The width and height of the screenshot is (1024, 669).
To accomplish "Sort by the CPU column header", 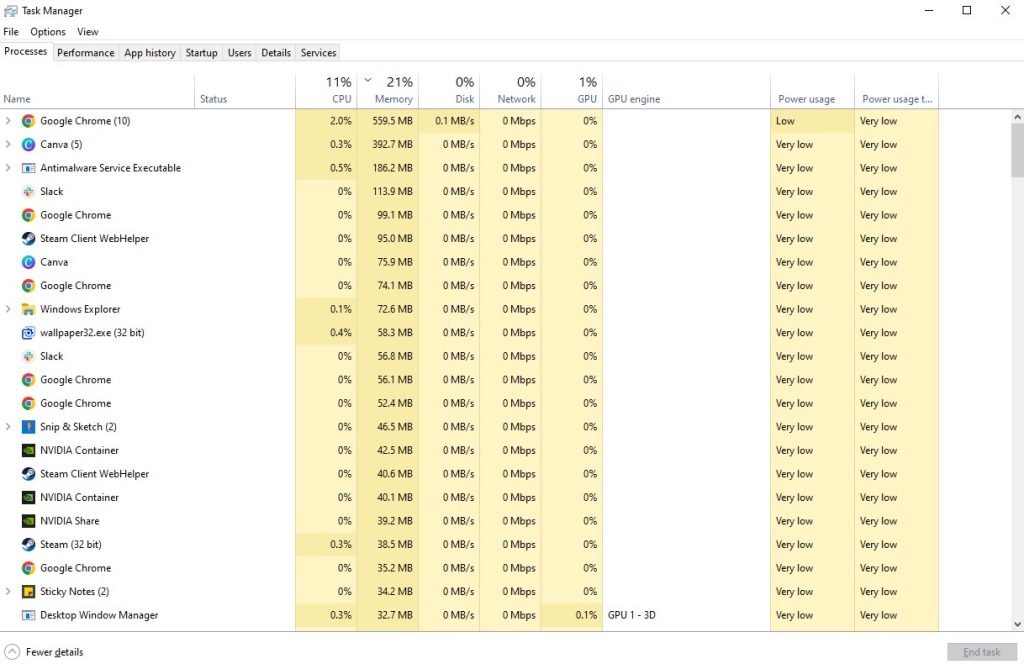I will pyautogui.click(x=326, y=90).
